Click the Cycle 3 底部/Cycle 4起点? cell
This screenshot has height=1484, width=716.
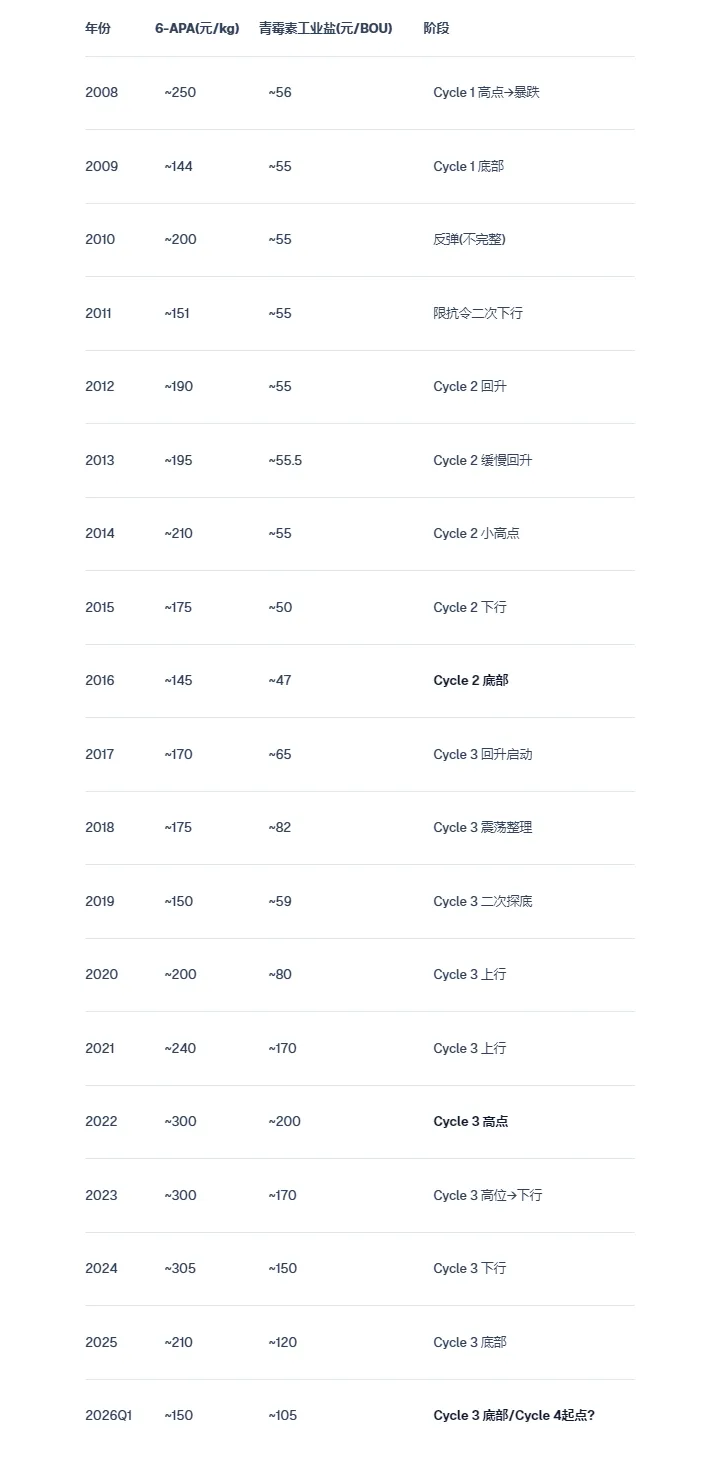click(x=513, y=1416)
